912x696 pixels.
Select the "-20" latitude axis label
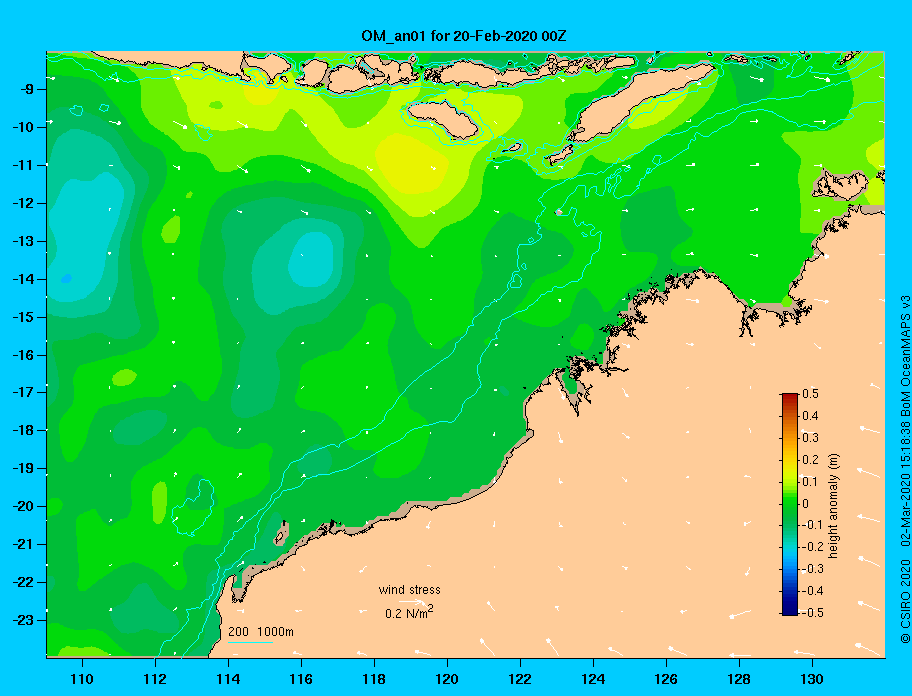click(x=22, y=506)
